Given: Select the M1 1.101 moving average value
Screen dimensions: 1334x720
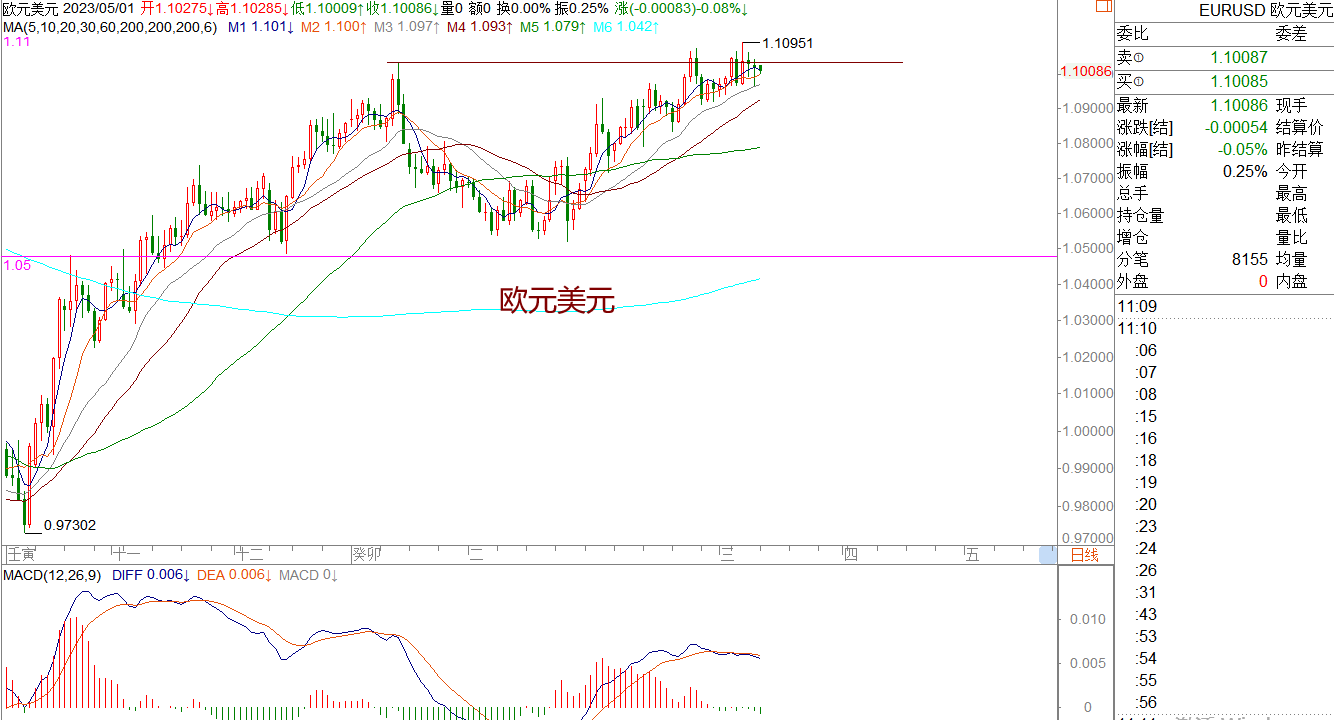Looking at the screenshot, I should [x=260, y=27].
